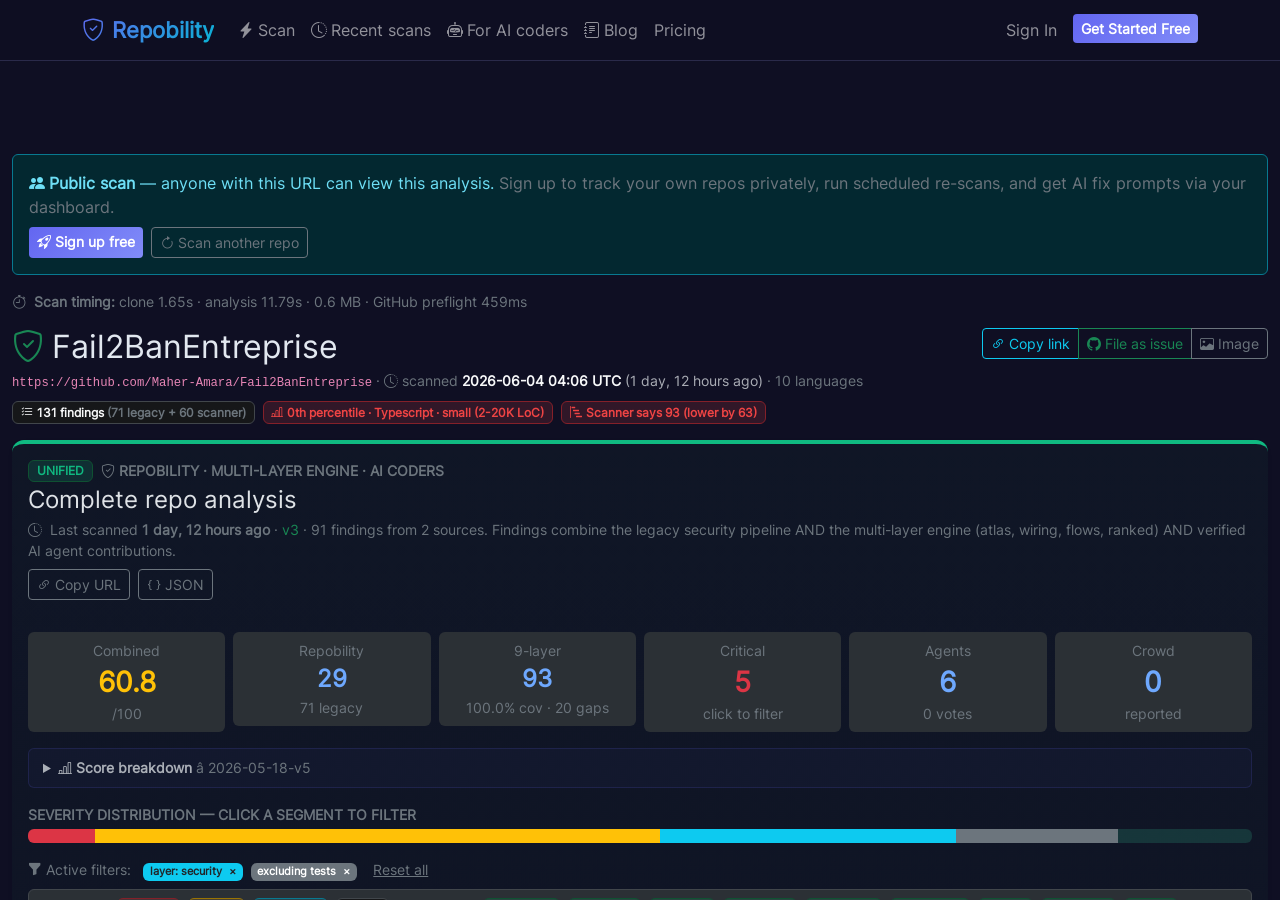Image resolution: width=1280 pixels, height=900 pixels.
Task: Click Reset all filters link
Action: point(400,870)
